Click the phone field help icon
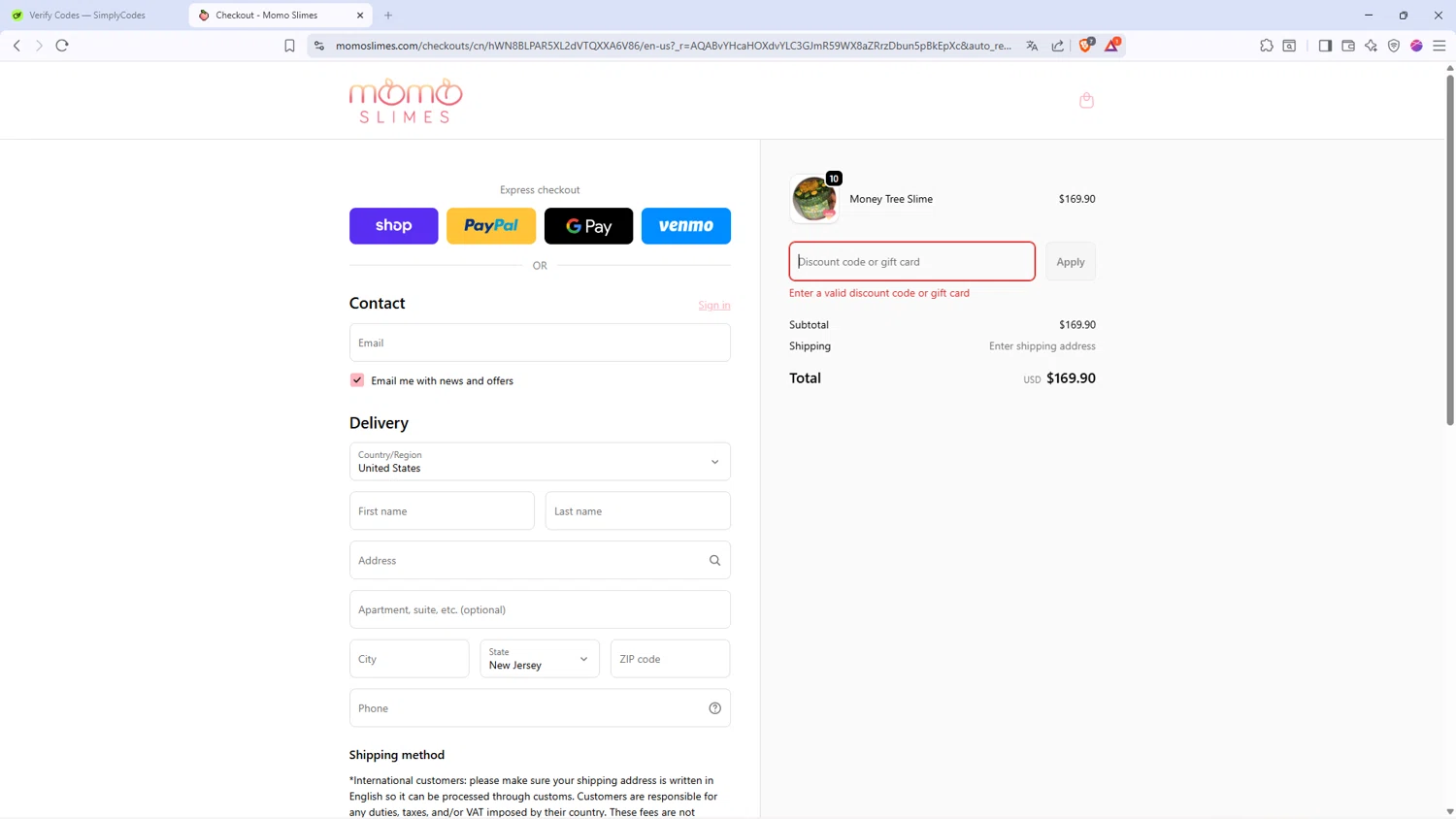The width and height of the screenshot is (1456, 819). coord(714,708)
